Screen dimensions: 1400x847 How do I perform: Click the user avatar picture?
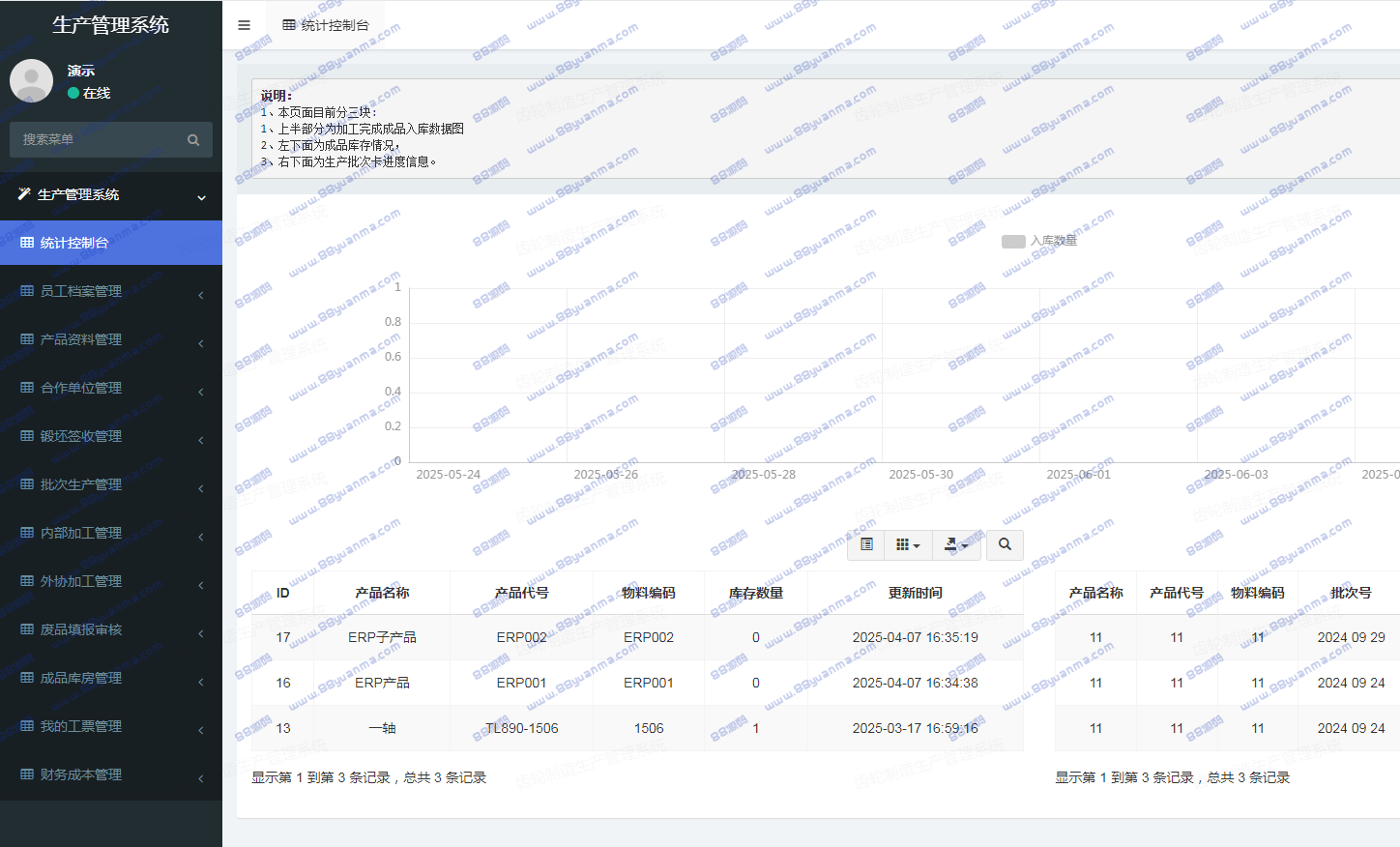coord(31,80)
